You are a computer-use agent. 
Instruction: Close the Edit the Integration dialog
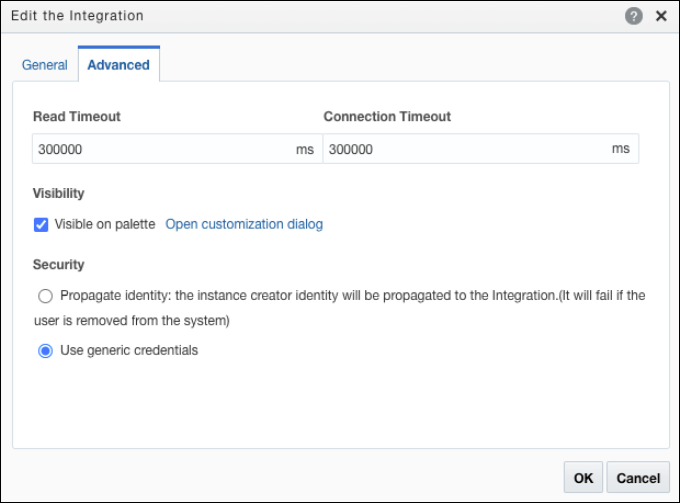(x=661, y=16)
